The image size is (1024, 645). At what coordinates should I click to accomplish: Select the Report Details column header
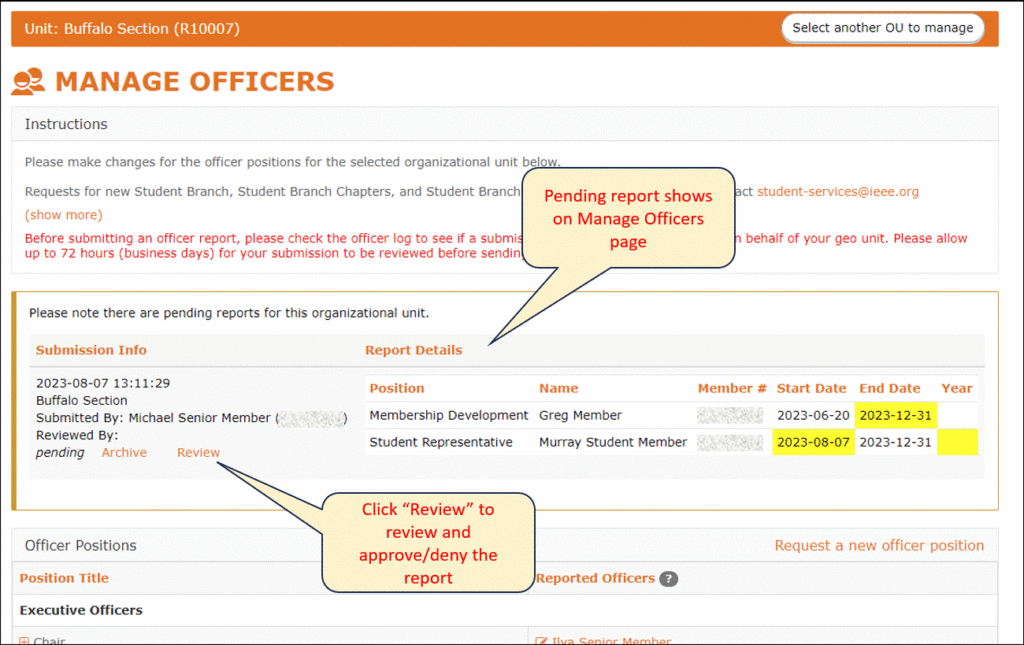[x=414, y=350]
